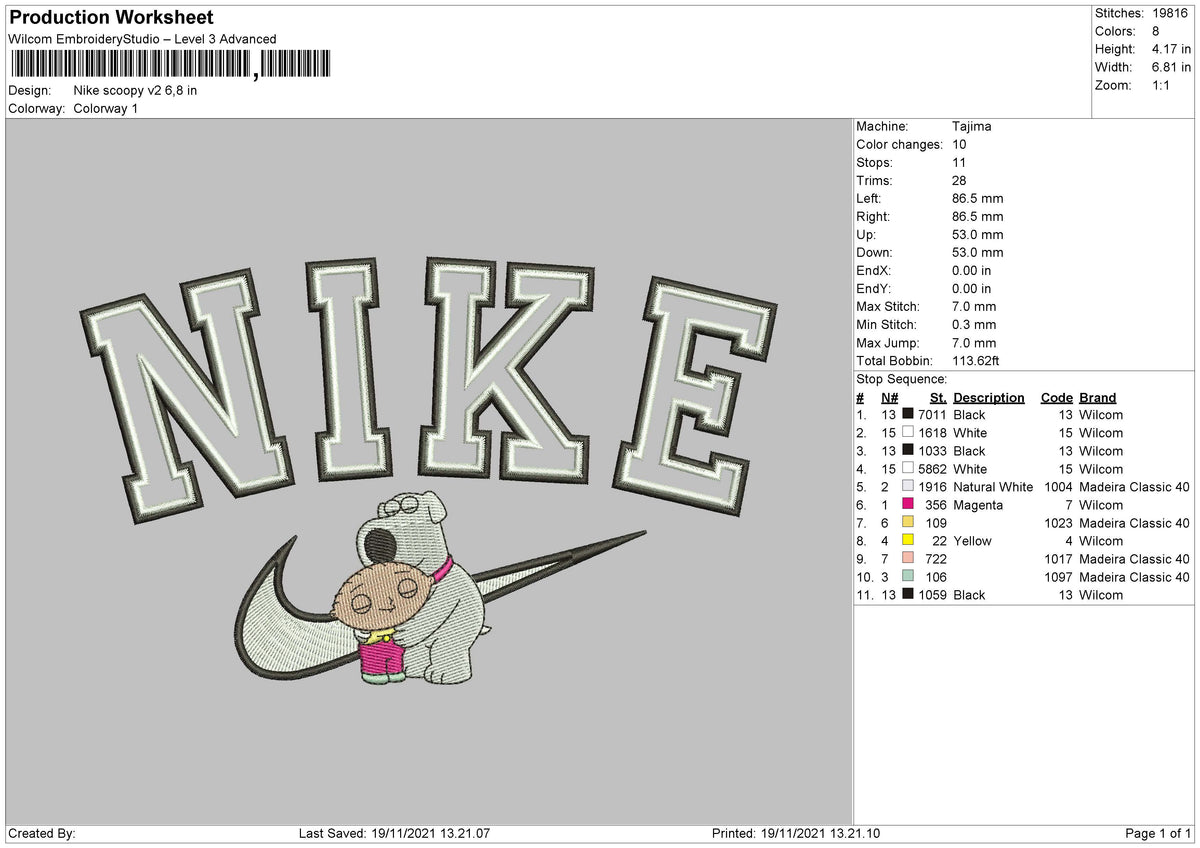Click the pink swatch in stop row 9

click(x=908, y=559)
